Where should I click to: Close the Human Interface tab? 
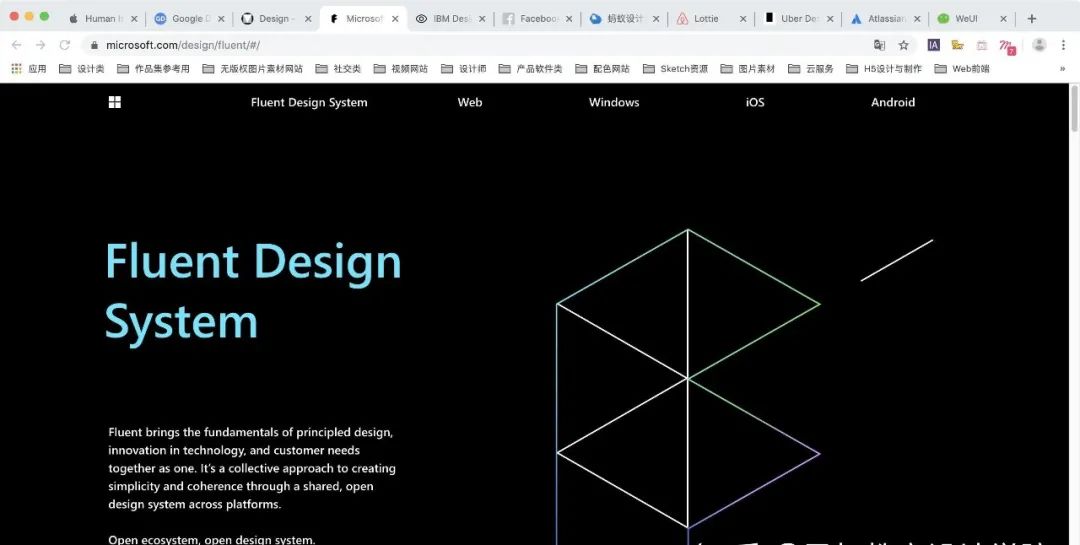(x=134, y=19)
